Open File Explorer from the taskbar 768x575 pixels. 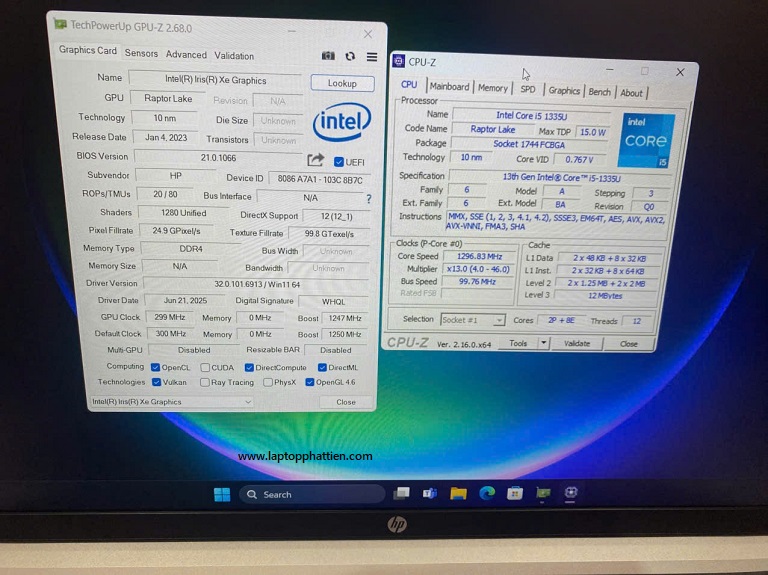coord(458,493)
